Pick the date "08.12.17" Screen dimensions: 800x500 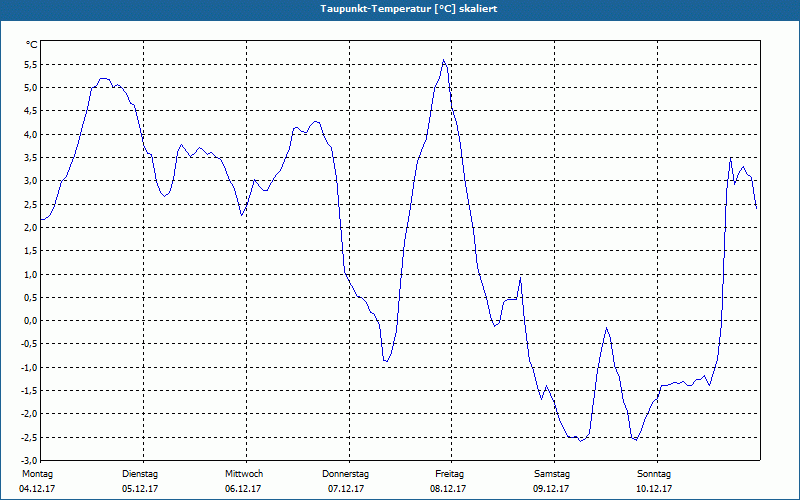448,489
